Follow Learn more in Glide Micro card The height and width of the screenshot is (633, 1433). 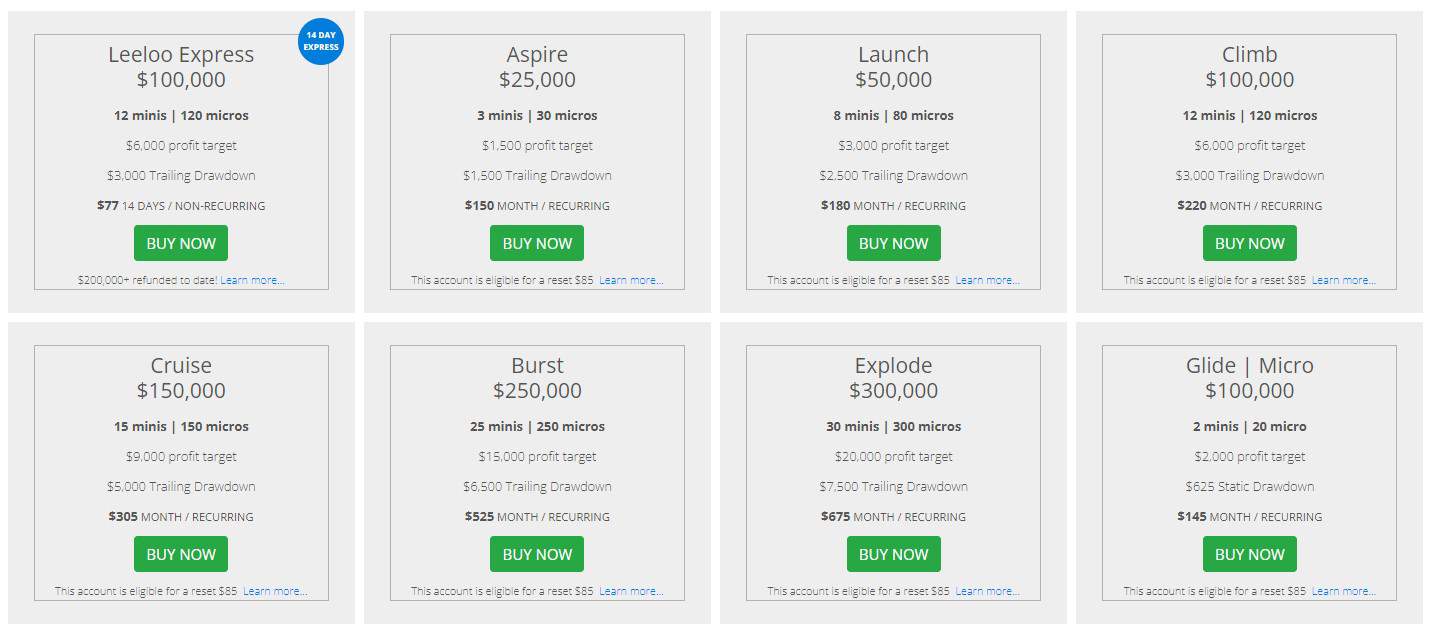[x=1343, y=592]
